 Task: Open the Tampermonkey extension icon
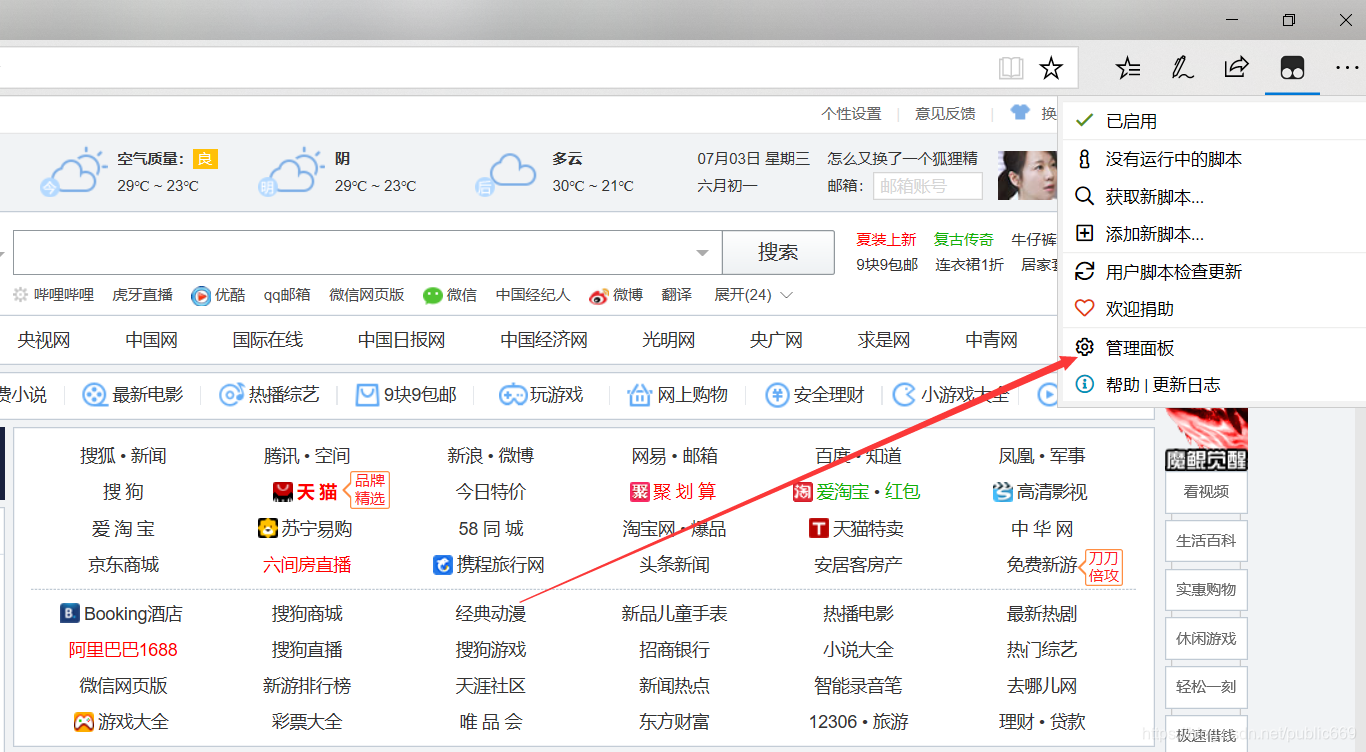click(x=1292, y=68)
